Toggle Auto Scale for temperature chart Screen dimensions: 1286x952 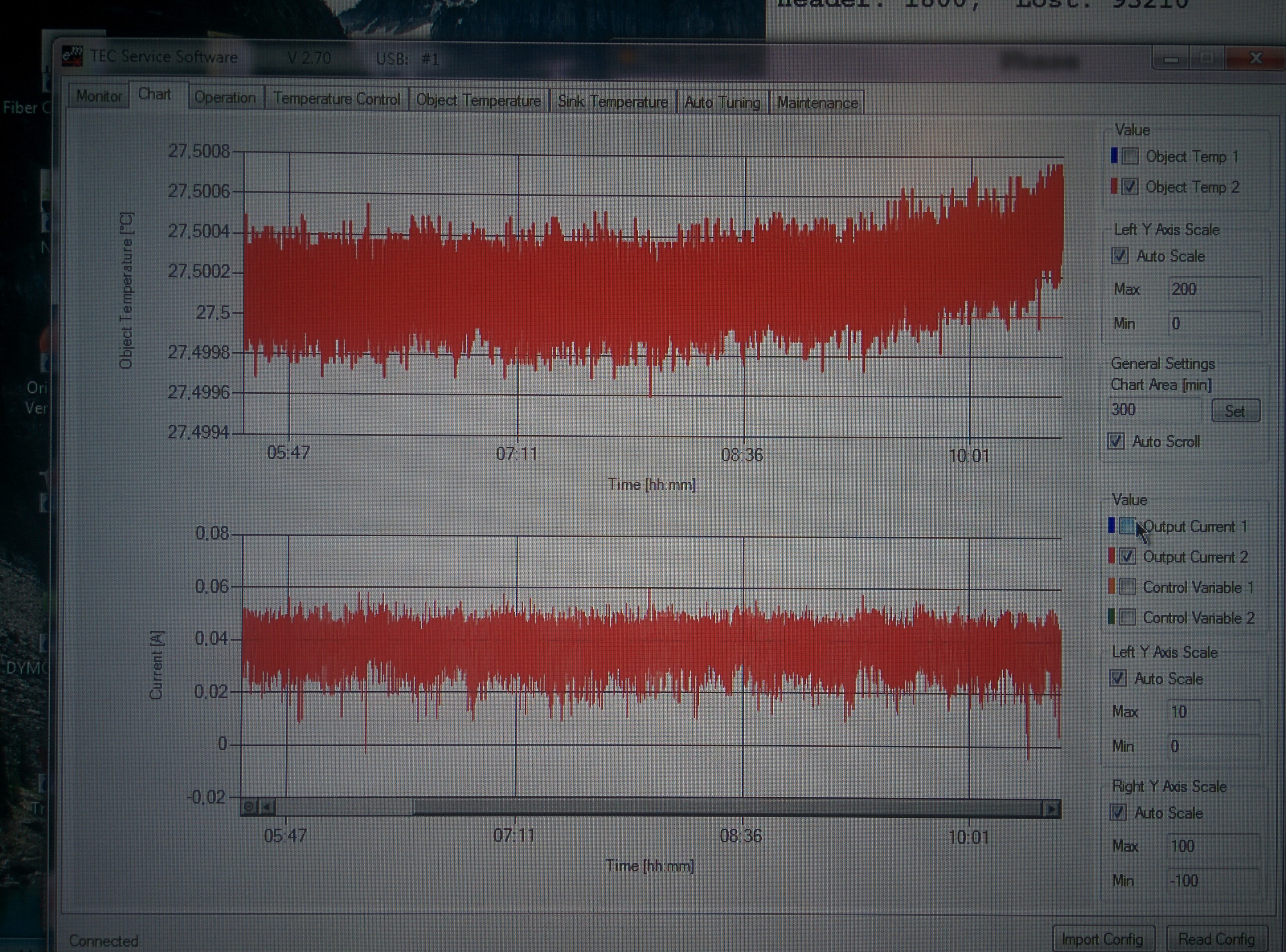coord(1120,255)
